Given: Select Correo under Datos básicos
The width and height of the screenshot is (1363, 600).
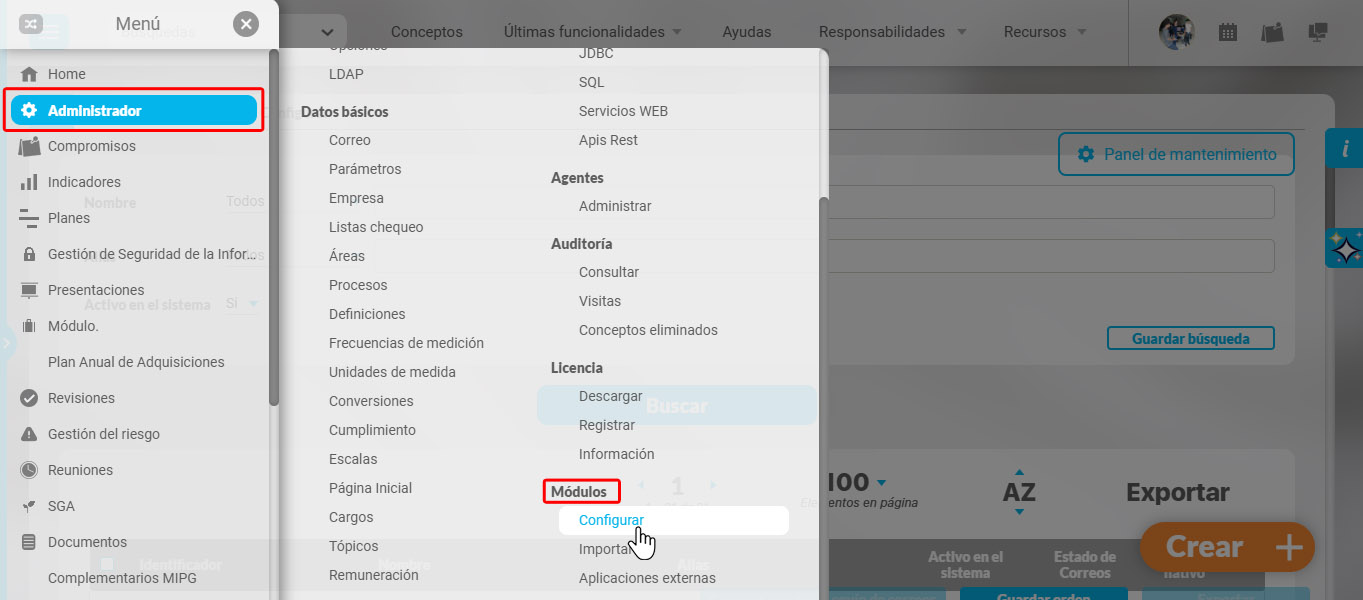Looking at the screenshot, I should pos(350,140).
